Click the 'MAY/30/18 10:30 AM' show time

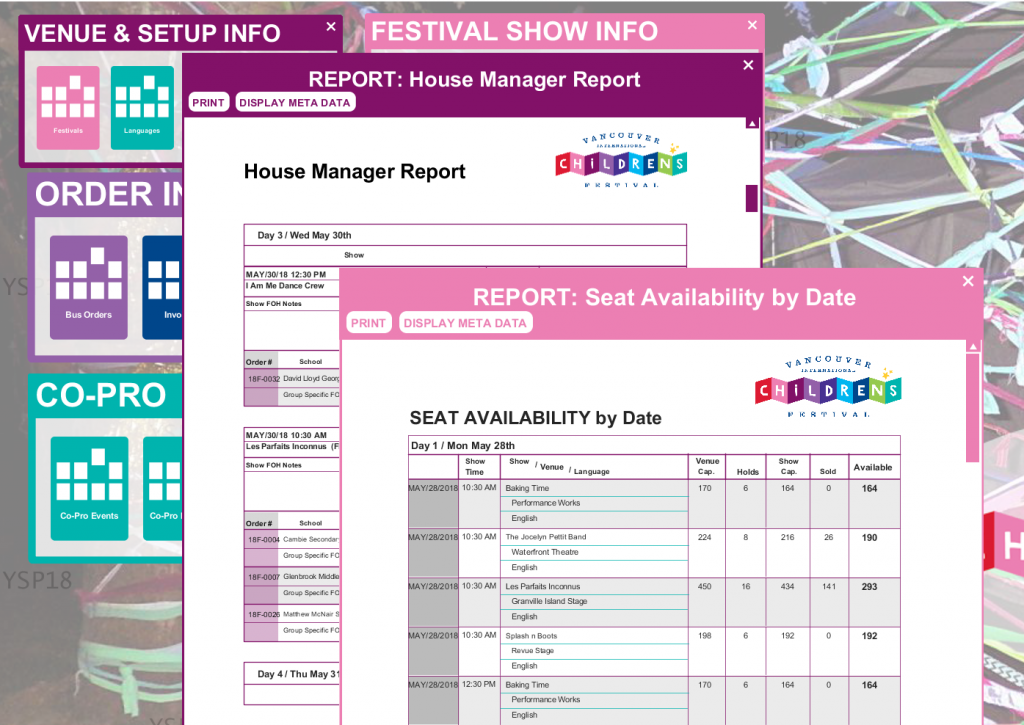point(286,435)
